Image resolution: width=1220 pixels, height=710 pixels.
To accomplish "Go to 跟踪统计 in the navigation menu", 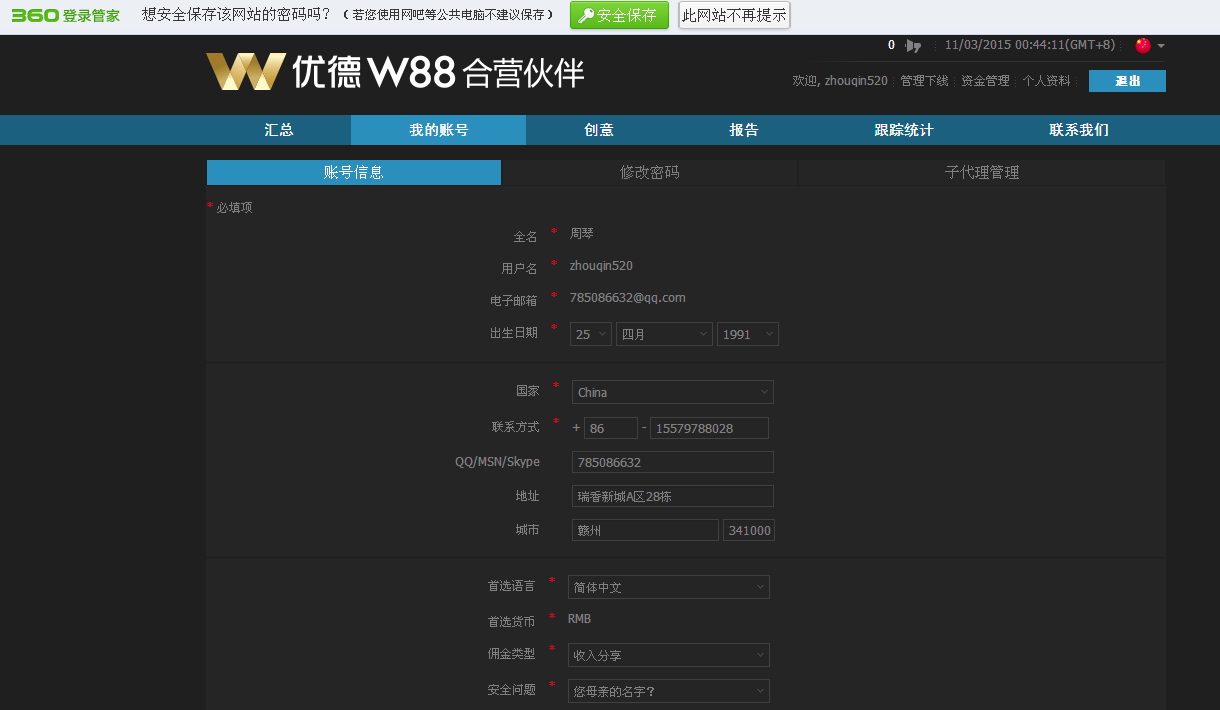I will (x=904, y=130).
